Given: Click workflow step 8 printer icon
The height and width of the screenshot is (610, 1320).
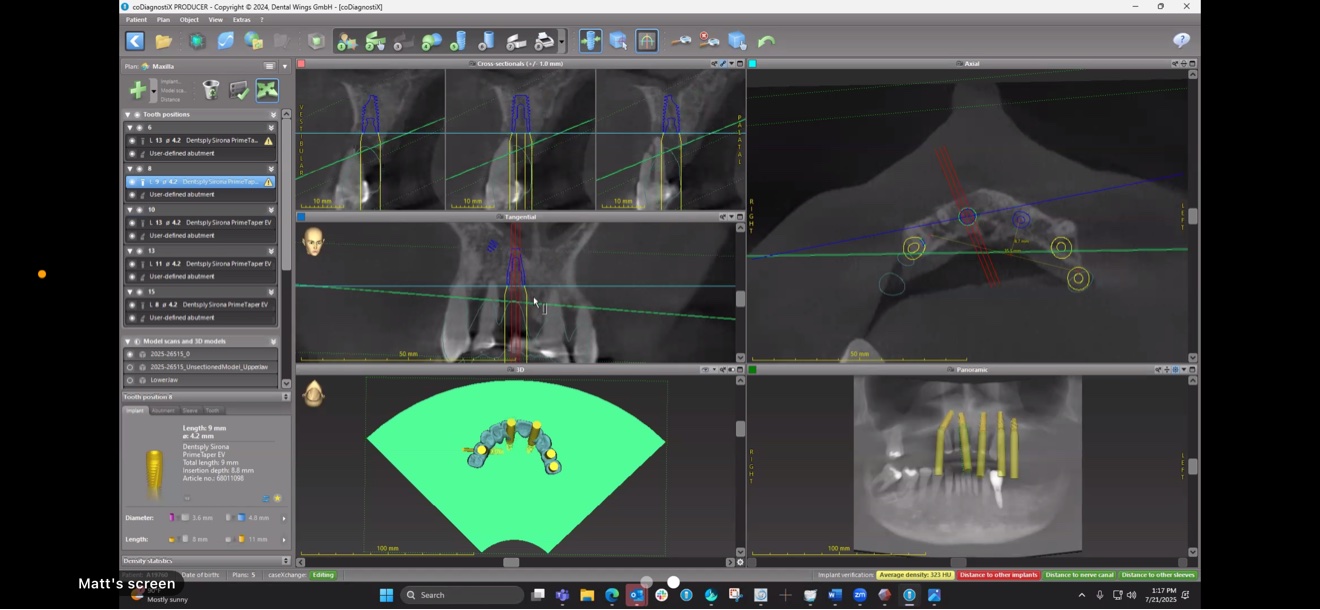Looking at the screenshot, I should tap(545, 41).
